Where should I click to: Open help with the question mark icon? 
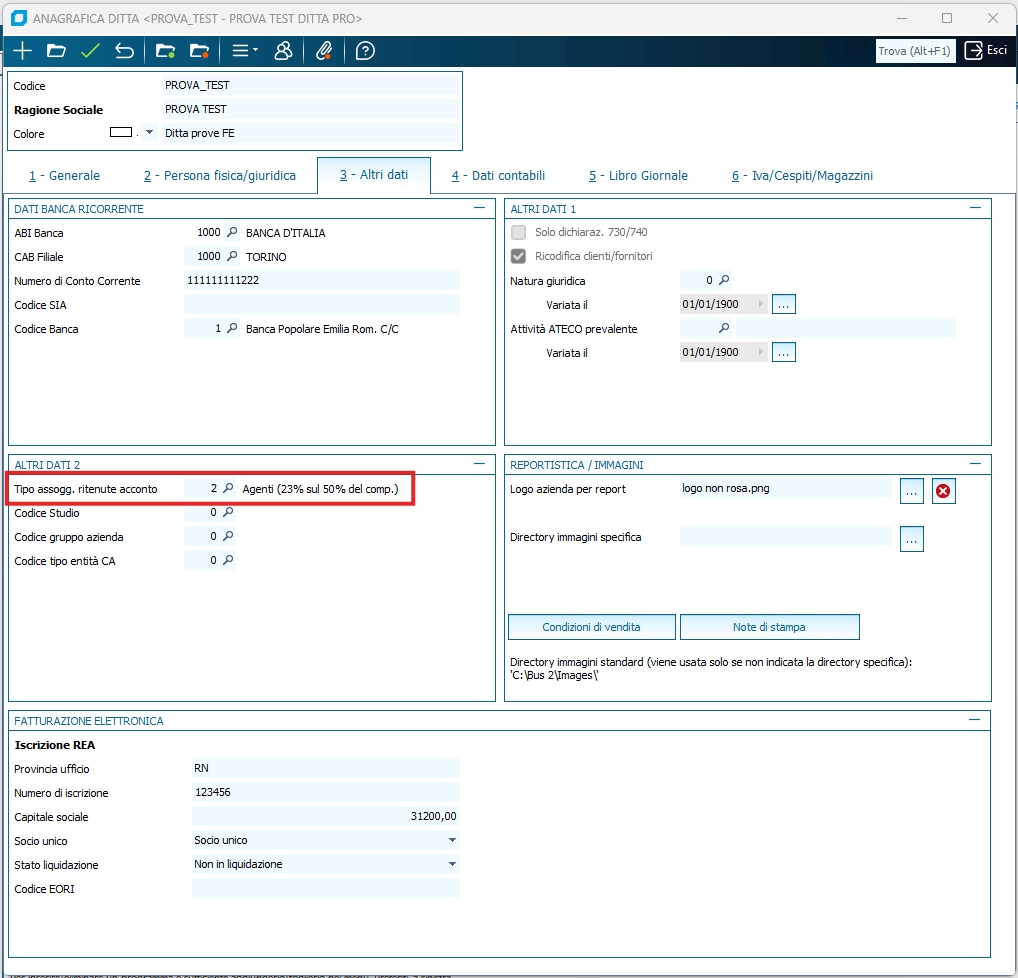coord(365,51)
